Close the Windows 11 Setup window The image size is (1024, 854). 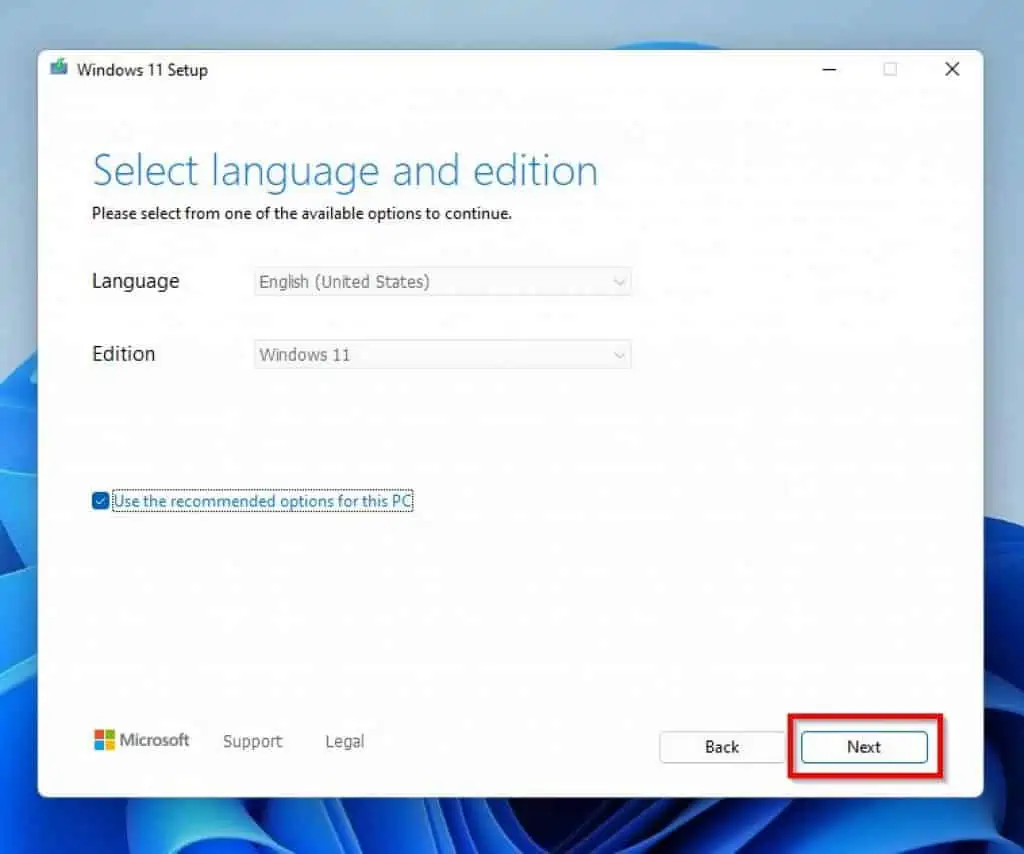coord(951,69)
